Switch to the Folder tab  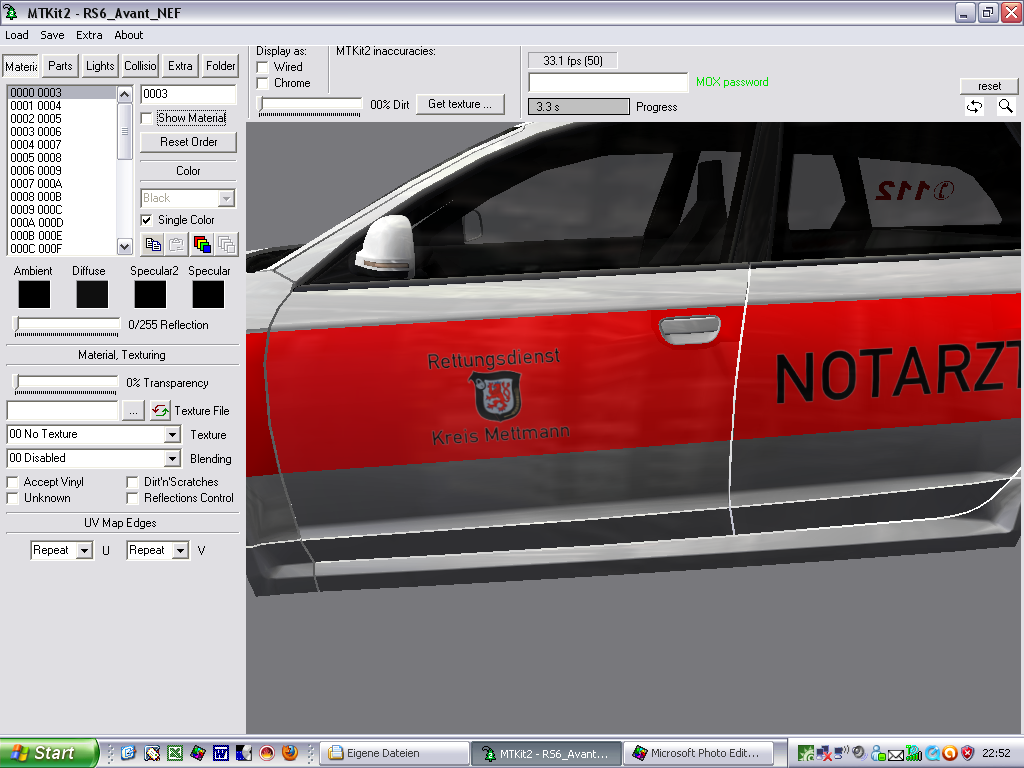tap(220, 66)
